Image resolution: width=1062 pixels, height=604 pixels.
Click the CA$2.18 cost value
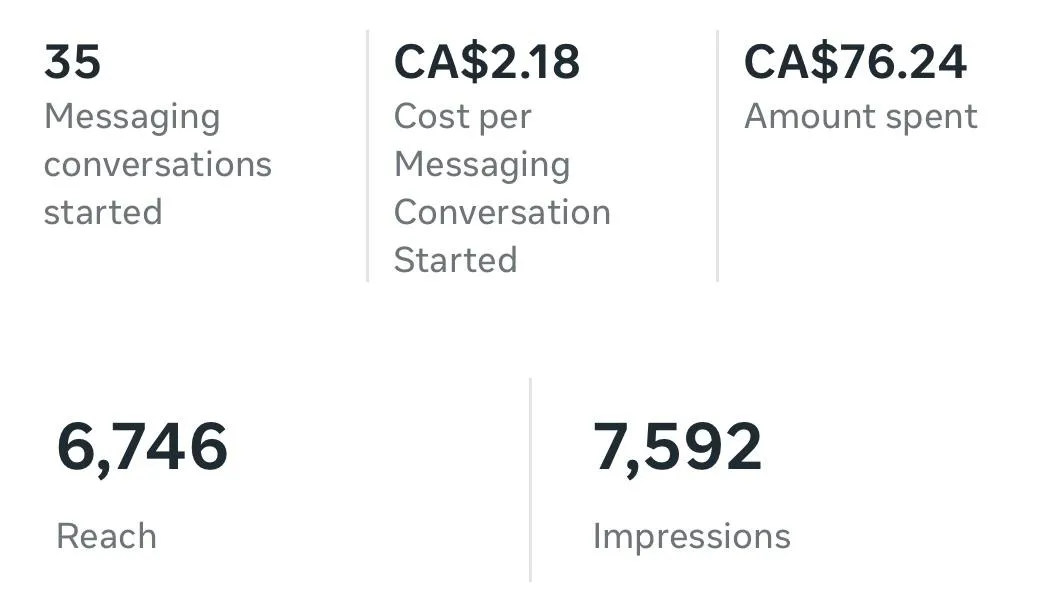tap(487, 62)
